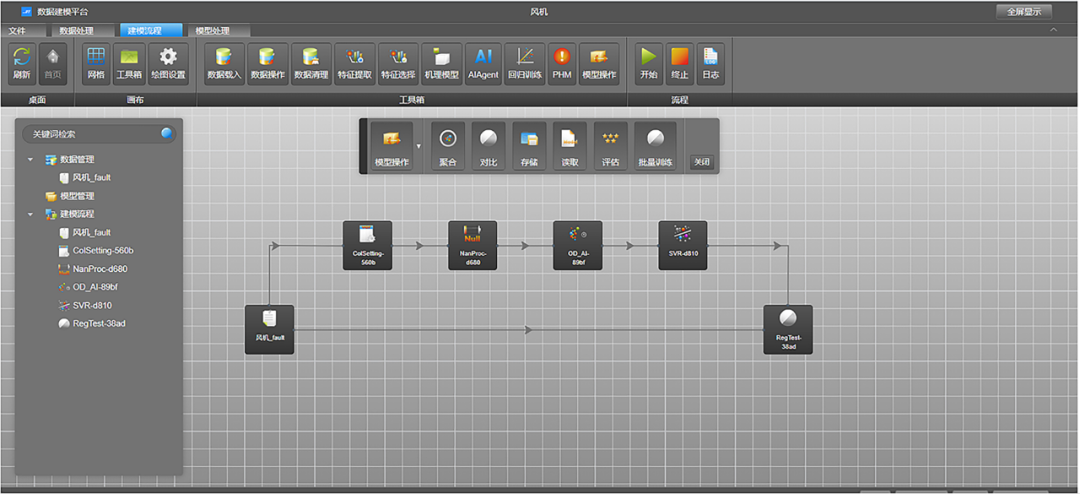This screenshot has height=494, width=1080.
Task: Select the 数据载入 data load tool
Action: coord(225,64)
